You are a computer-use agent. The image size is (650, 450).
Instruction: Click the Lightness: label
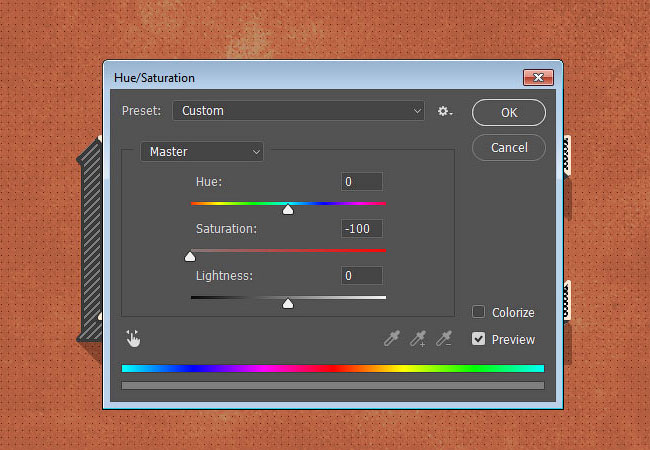point(224,276)
